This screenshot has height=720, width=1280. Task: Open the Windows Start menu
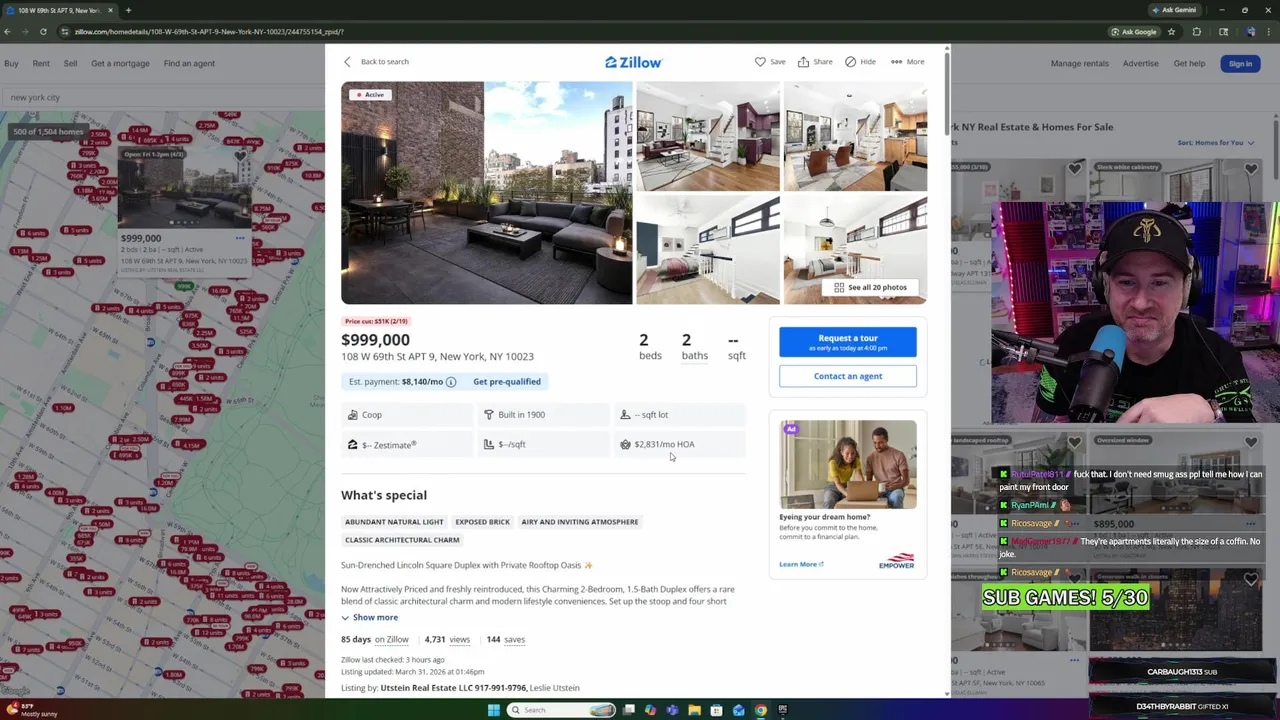pyautogui.click(x=493, y=710)
